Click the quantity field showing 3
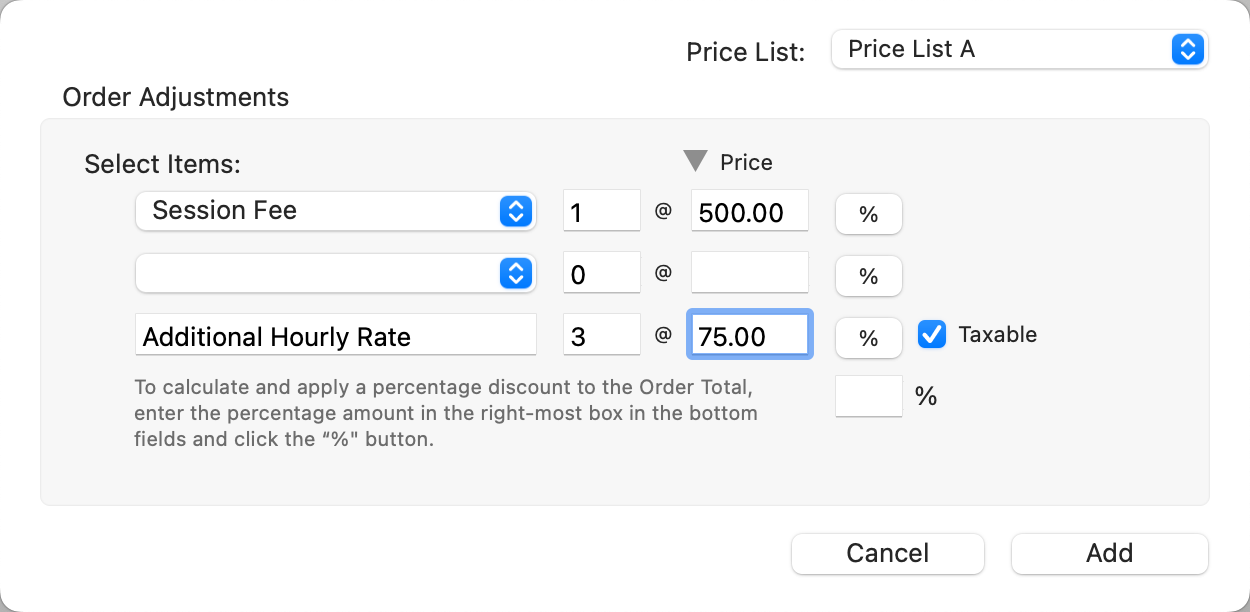 pos(601,336)
